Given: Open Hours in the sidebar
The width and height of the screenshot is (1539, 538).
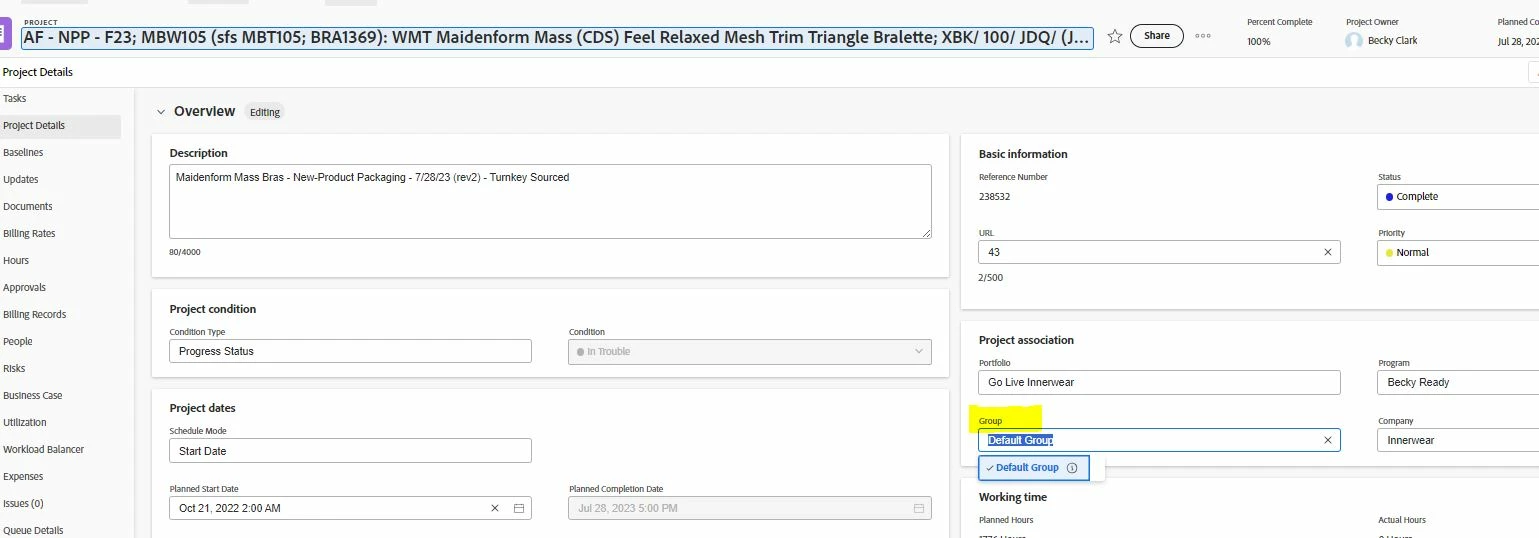Looking at the screenshot, I should tap(16, 261).
